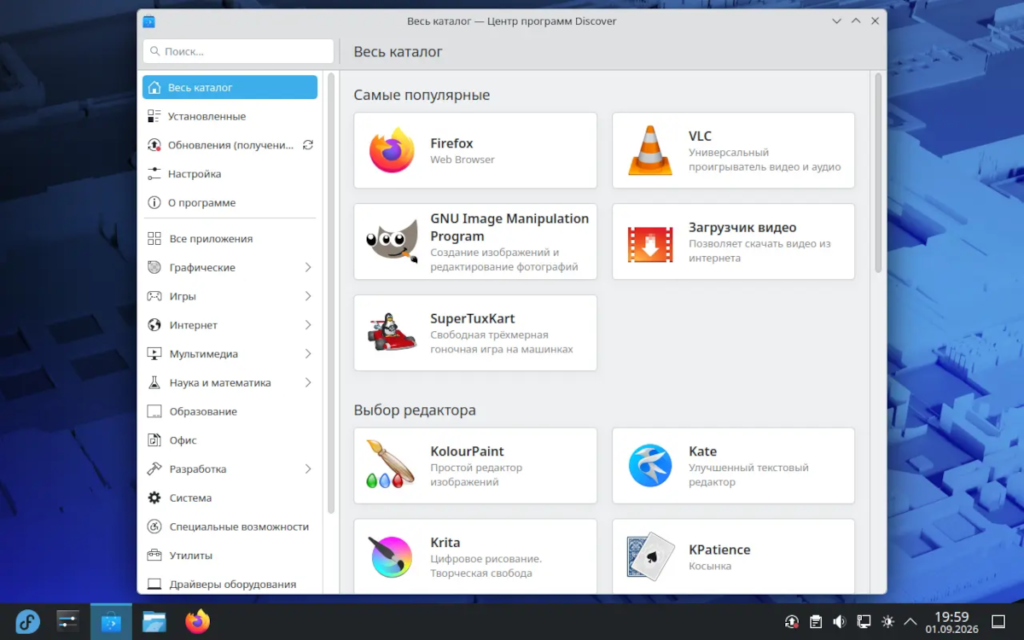Click the Специальные возможности accessibility icon
The height and width of the screenshot is (640, 1024).
[154, 526]
